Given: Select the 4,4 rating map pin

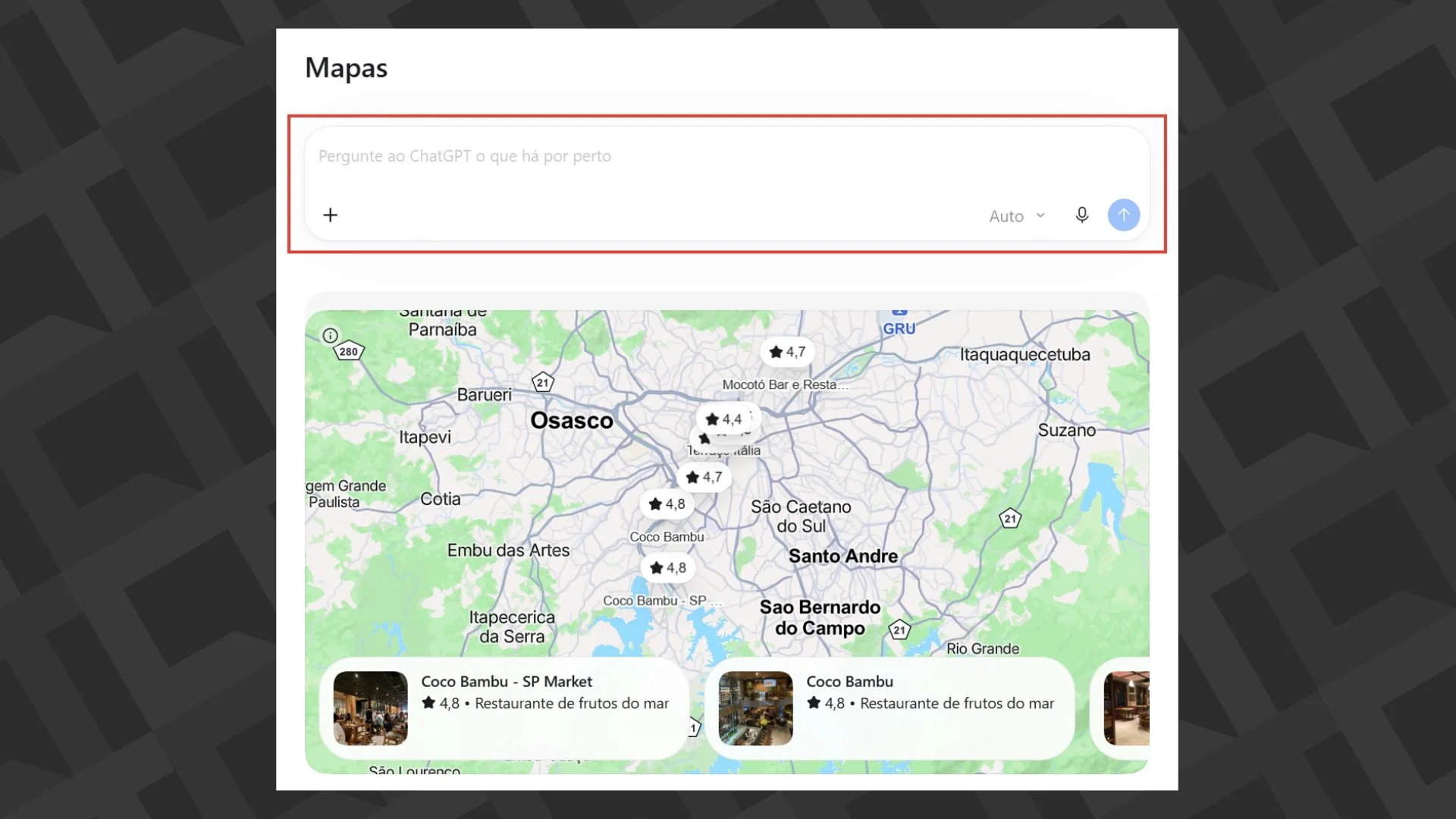Looking at the screenshot, I should pos(723,419).
